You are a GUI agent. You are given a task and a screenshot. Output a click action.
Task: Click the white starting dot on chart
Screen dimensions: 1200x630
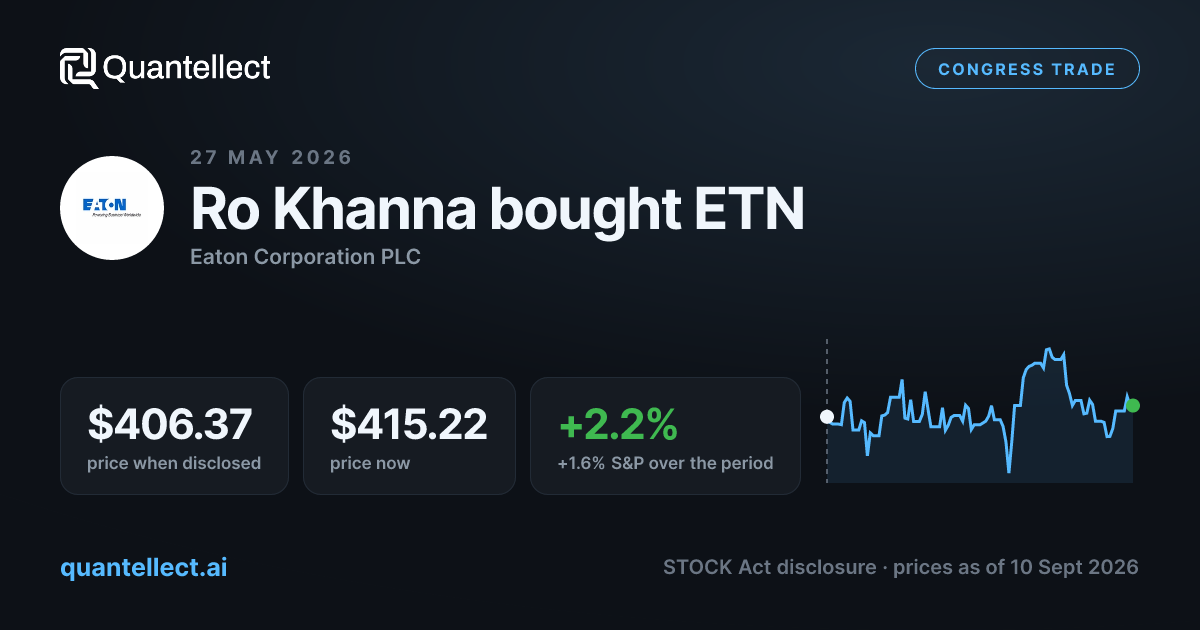pyautogui.click(x=827, y=417)
